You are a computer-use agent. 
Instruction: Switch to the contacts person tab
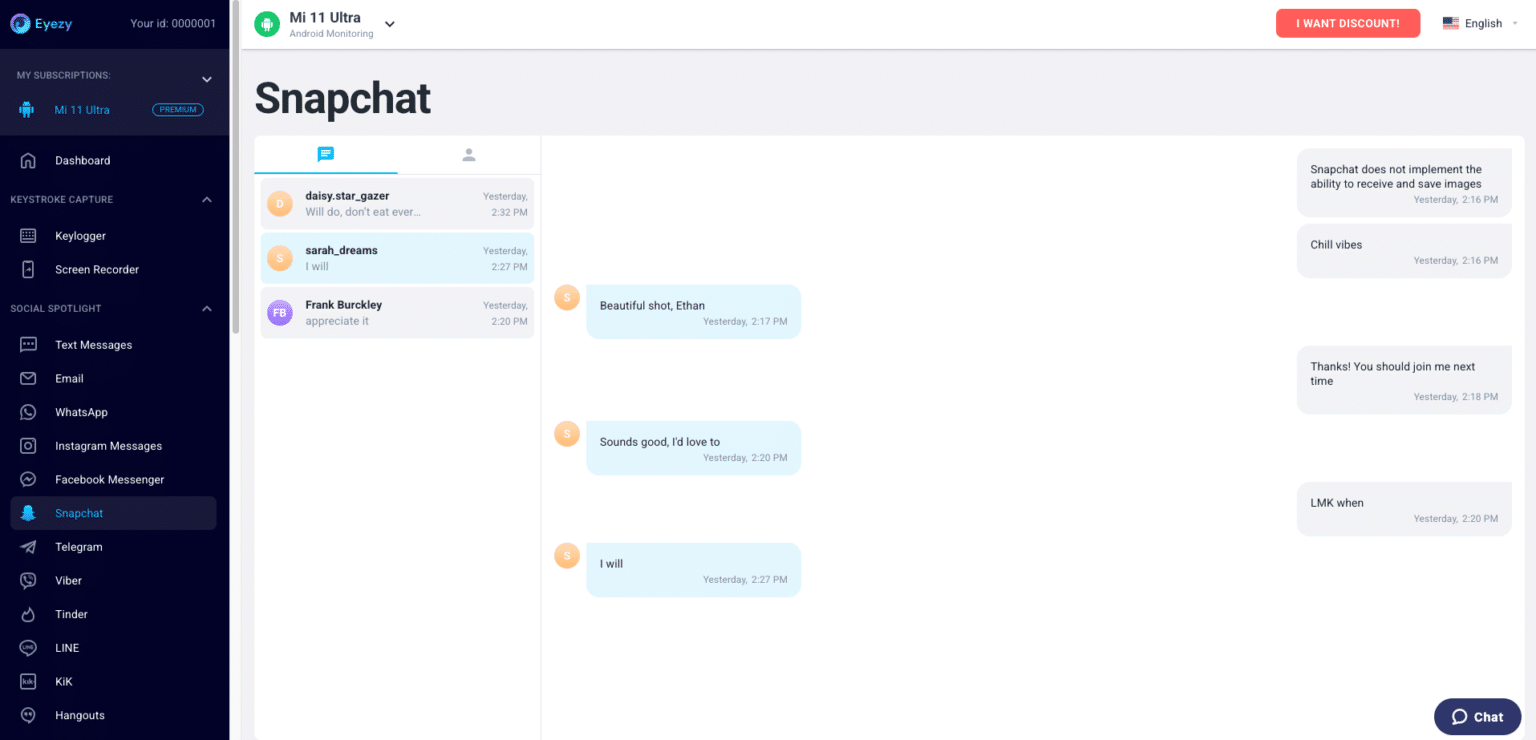tap(469, 155)
